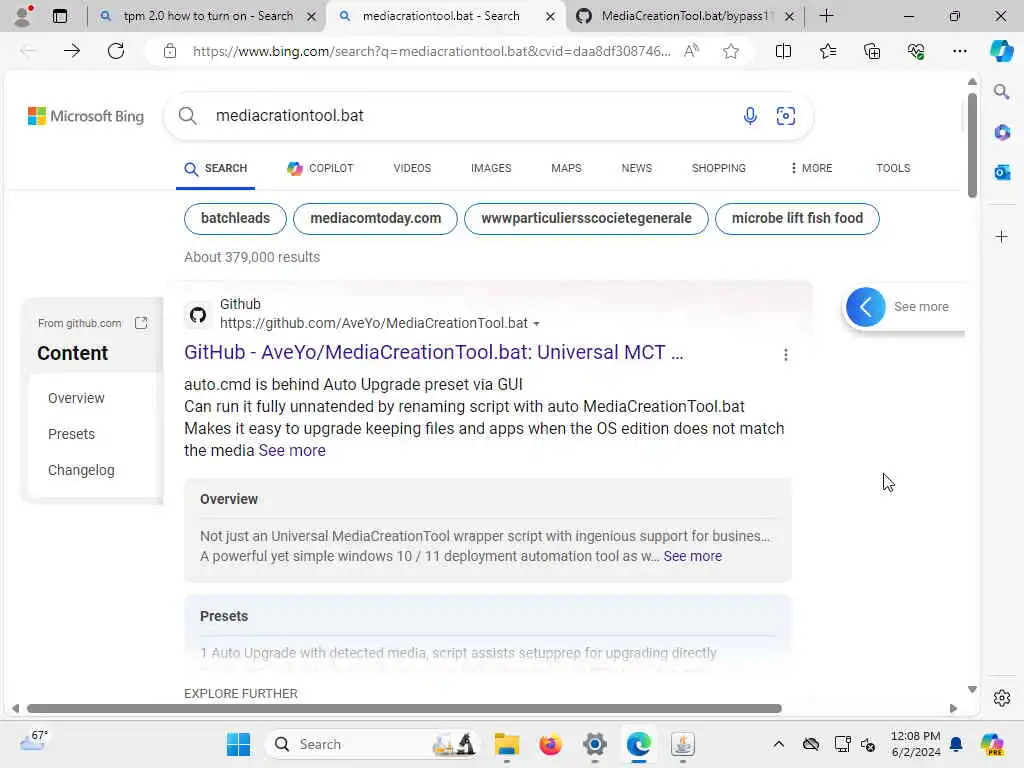Open the Favorites list
Image resolution: width=1024 pixels, height=768 pixels.
tap(827, 51)
